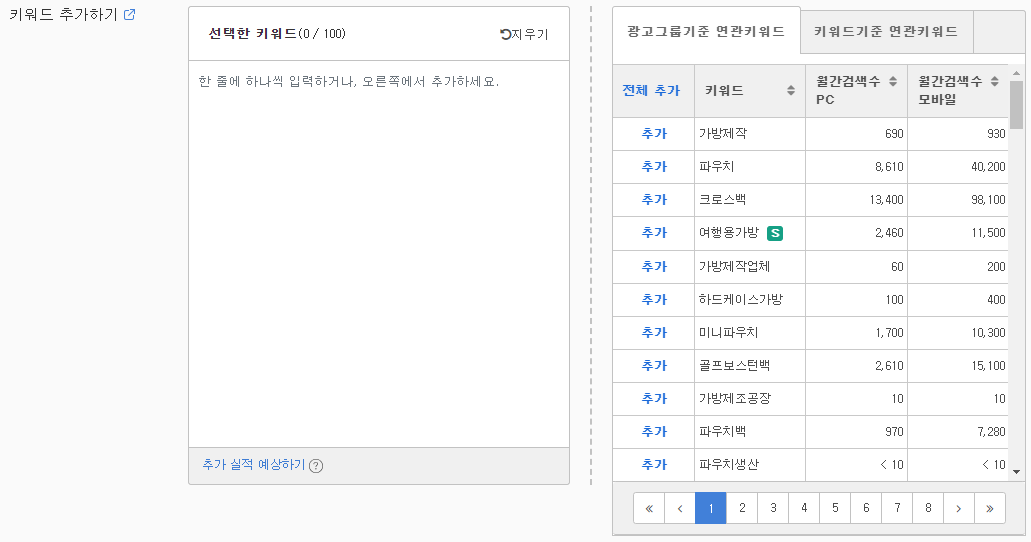Open page 5 of the keyword list
The height and width of the screenshot is (542, 1031).
[835, 508]
